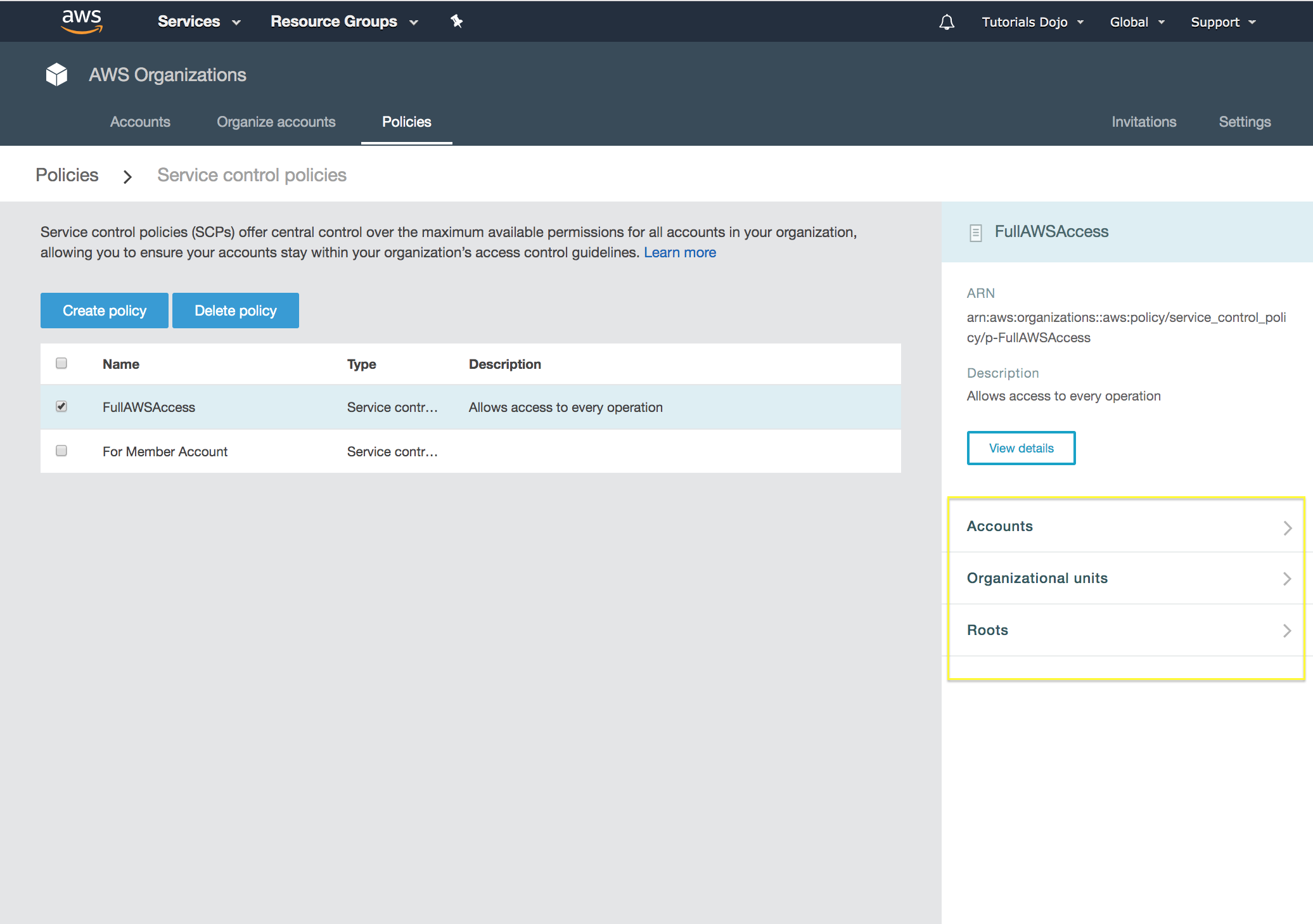
Task: Click the Delete policy button
Action: [236, 311]
